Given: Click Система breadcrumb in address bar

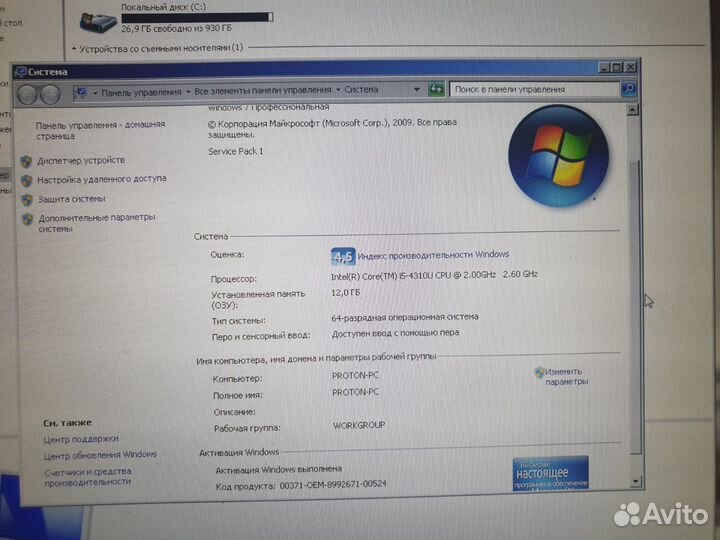Looking at the screenshot, I should pyautogui.click(x=361, y=90).
